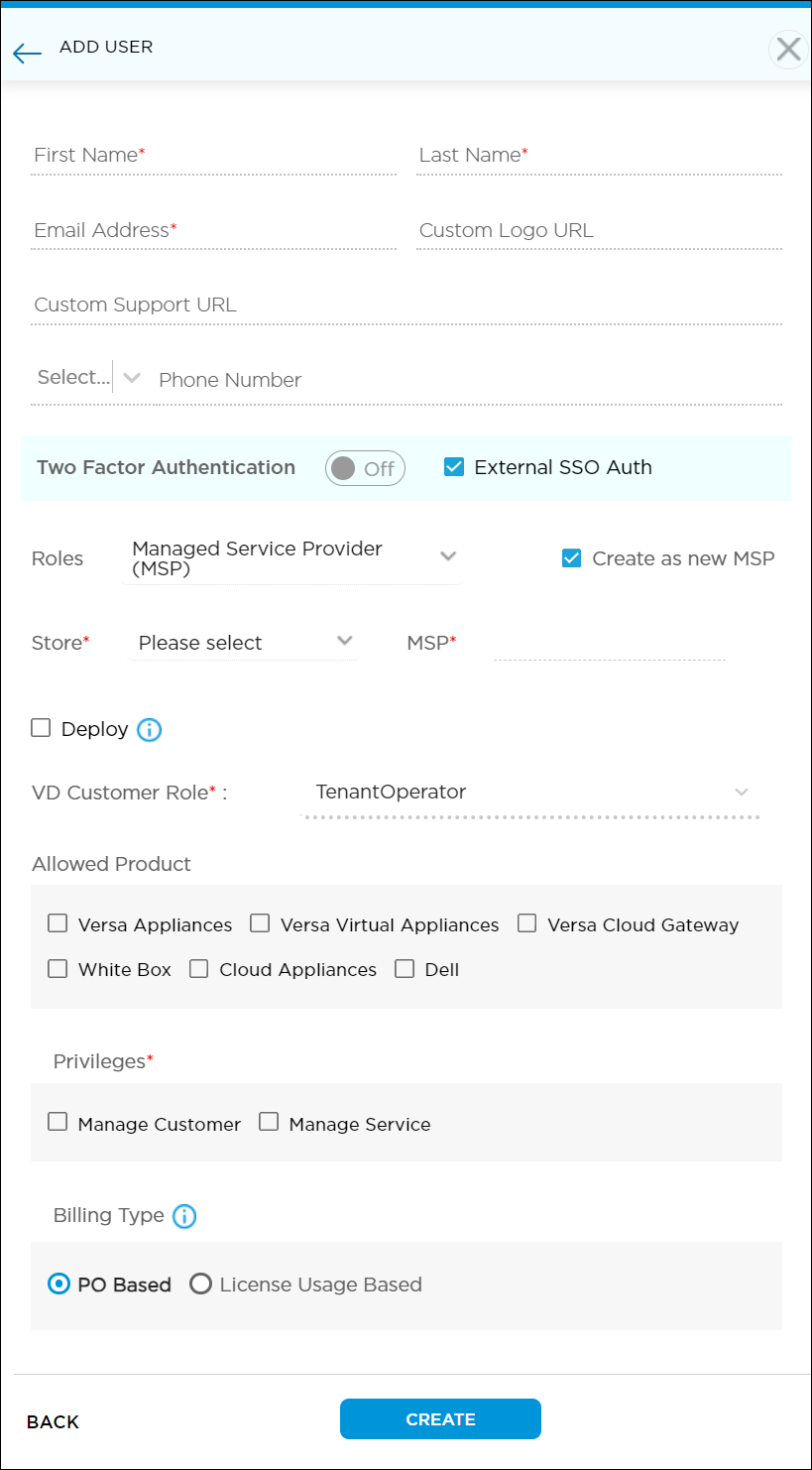
Task: Check the White Box option
Action: (58, 968)
